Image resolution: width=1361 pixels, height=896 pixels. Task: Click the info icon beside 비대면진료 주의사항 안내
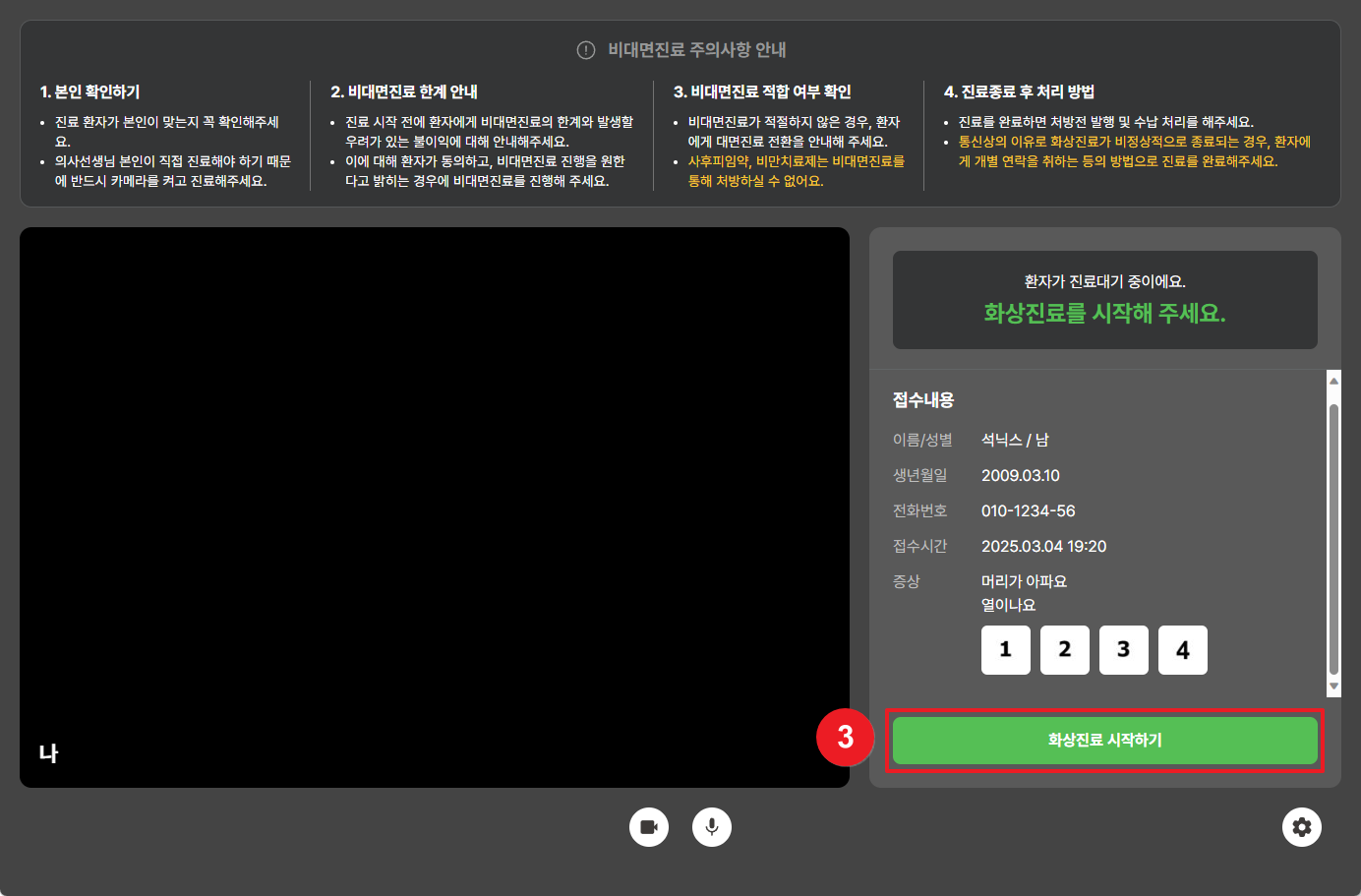586,50
